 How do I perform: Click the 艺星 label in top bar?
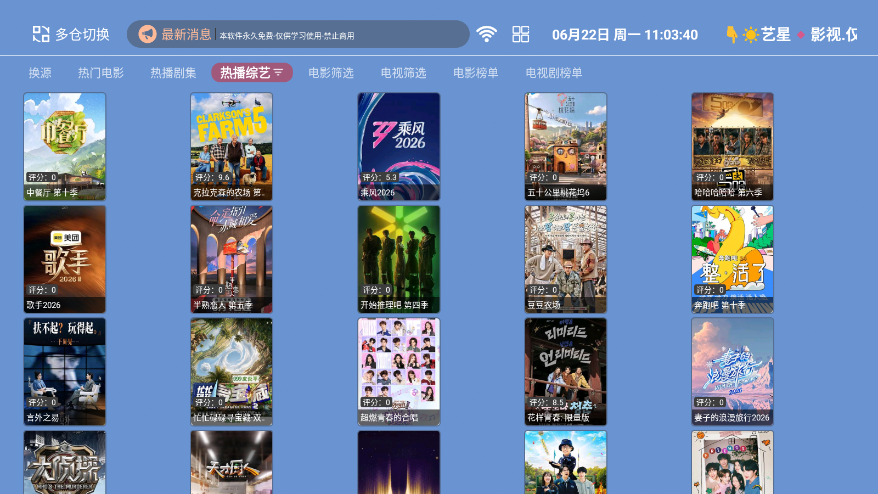point(776,35)
